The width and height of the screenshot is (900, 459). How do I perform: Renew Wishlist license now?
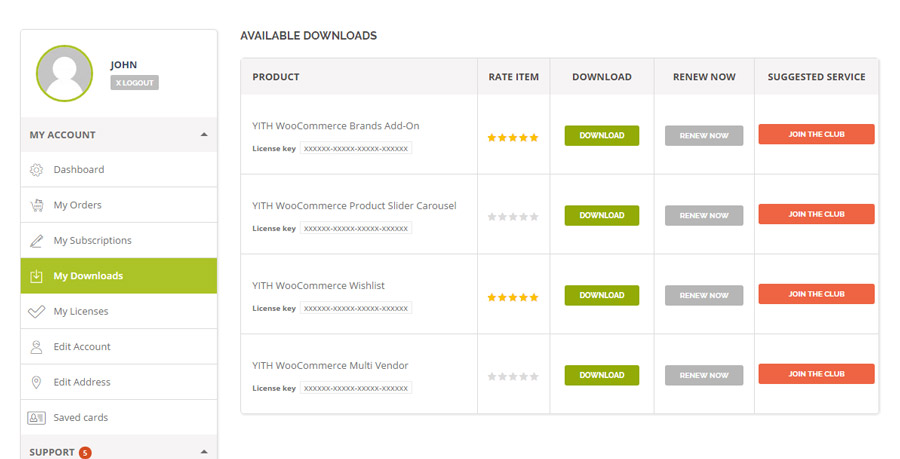(704, 295)
